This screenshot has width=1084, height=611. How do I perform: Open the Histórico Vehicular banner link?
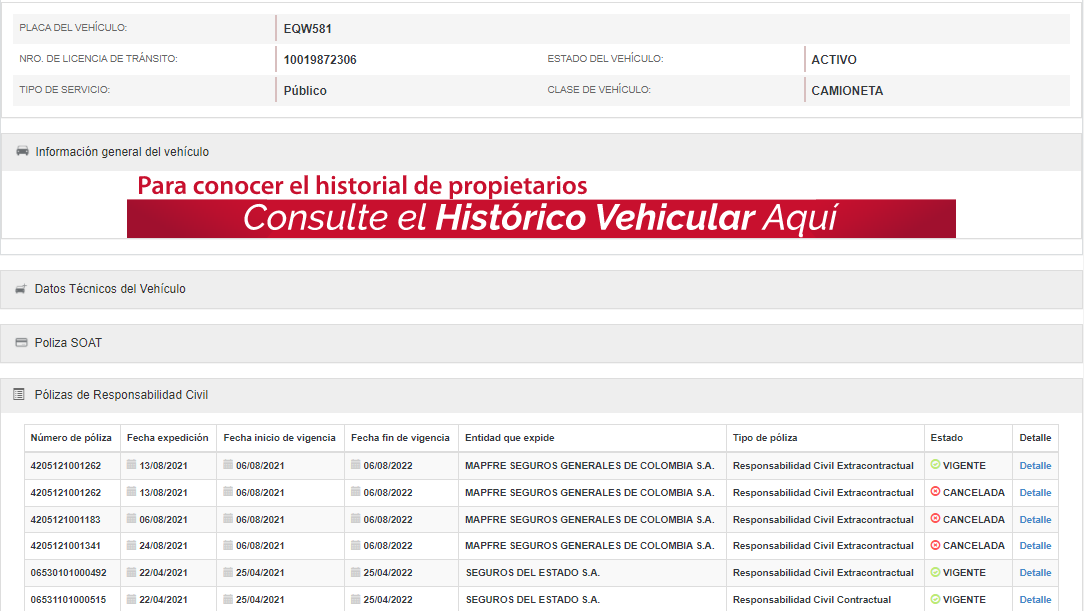point(541,218)
